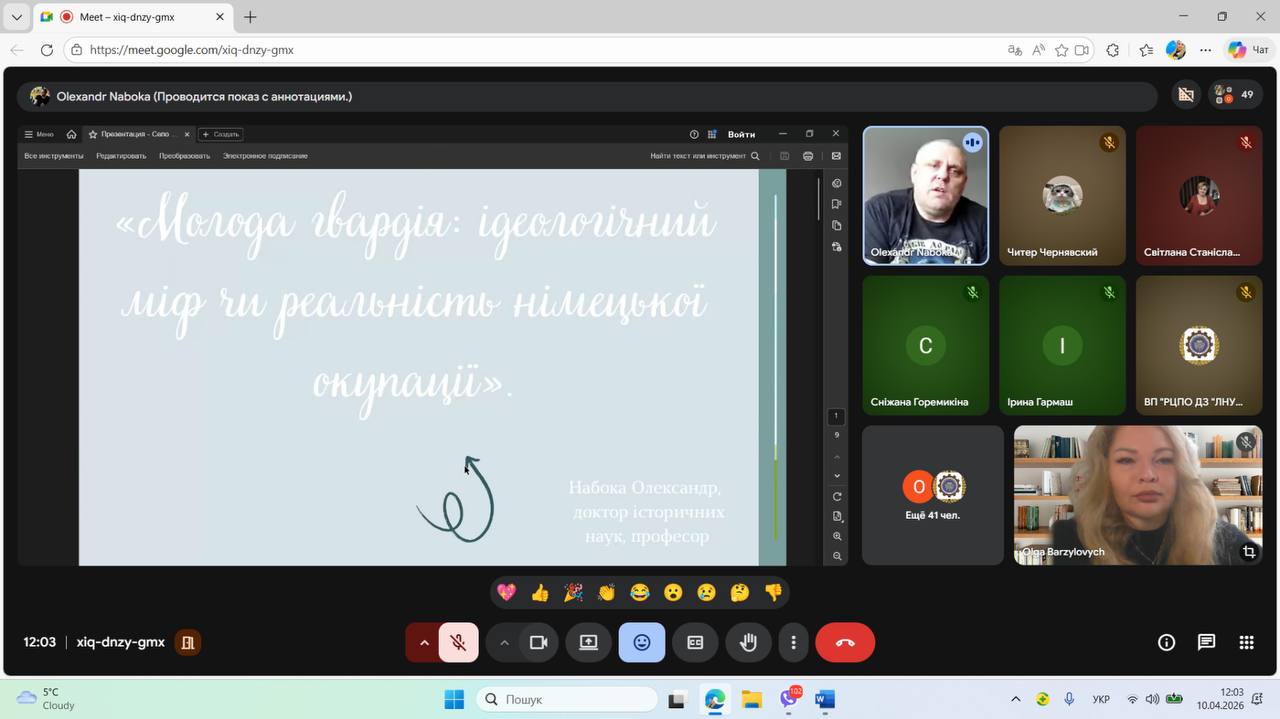Open more options three-dot menu

(794, 643)
